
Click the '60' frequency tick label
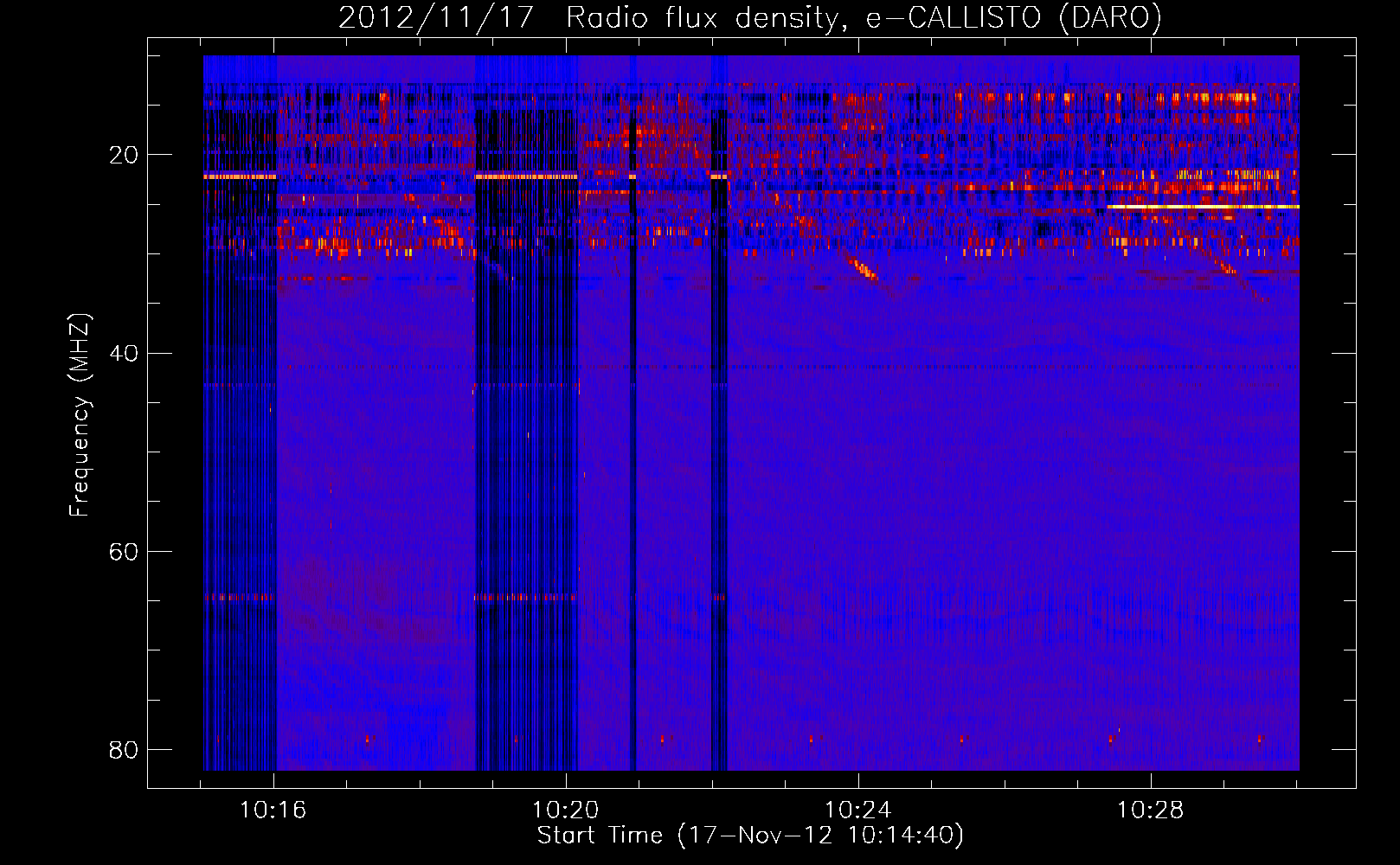(124, 551)
